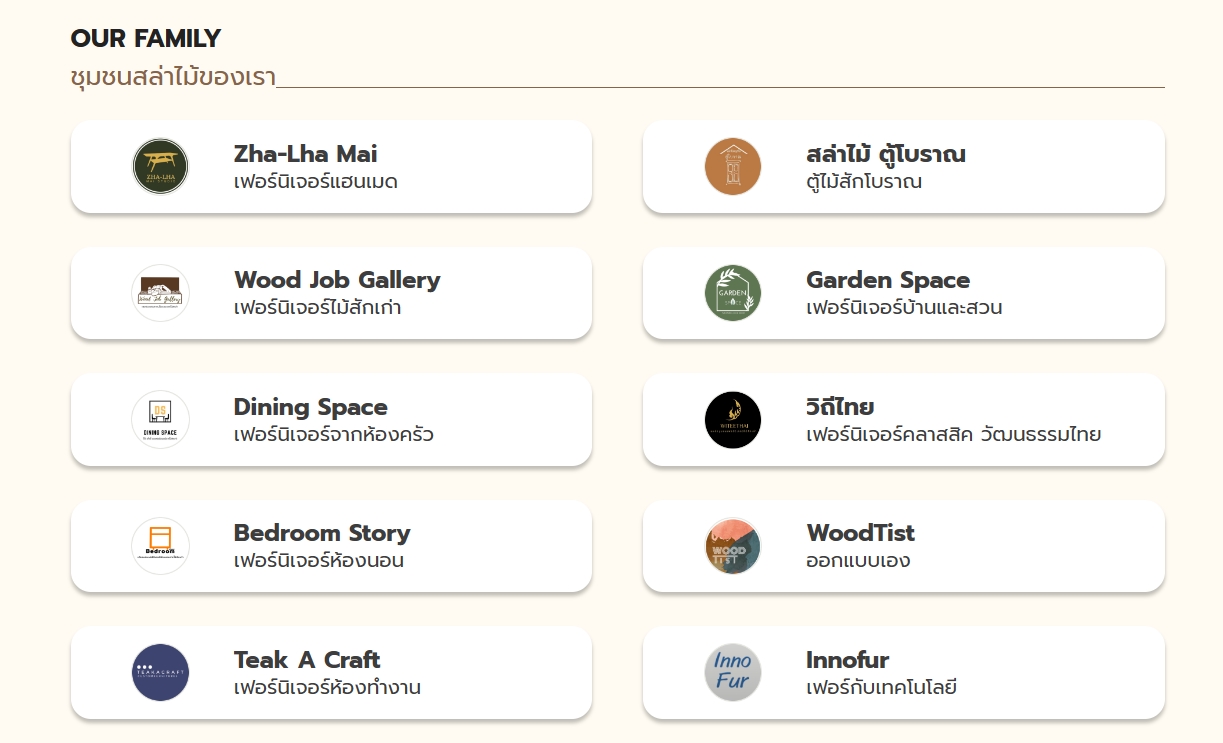This screenshot has width=1223, height=743.
Task: Click the WoodTist mountain logo icon
Action: [733, 546]
